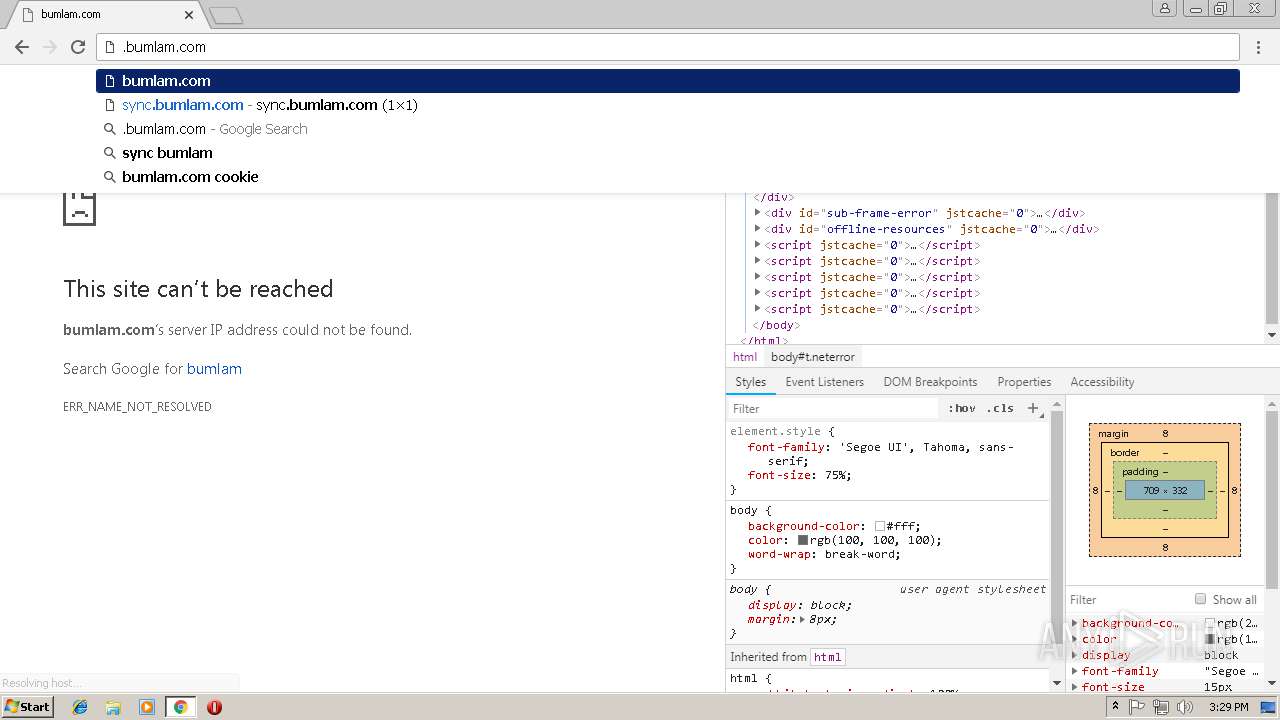The image size is (1280, 720).
Task: Toggle the Show all checkbox
Action: (1200, 599)
